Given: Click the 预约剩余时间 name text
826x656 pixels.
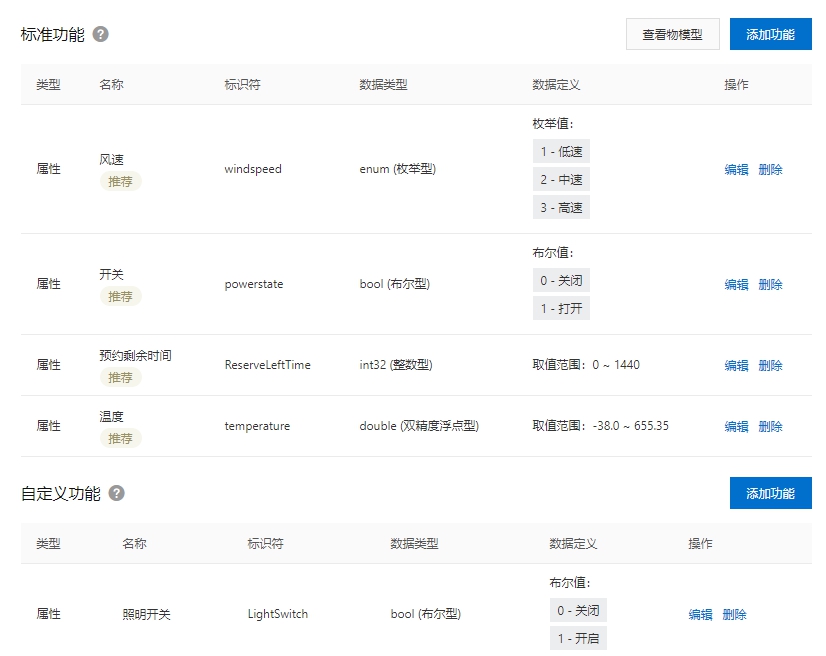Looking at the screenshot, I should pyautogui.click(x=135, y=356).
